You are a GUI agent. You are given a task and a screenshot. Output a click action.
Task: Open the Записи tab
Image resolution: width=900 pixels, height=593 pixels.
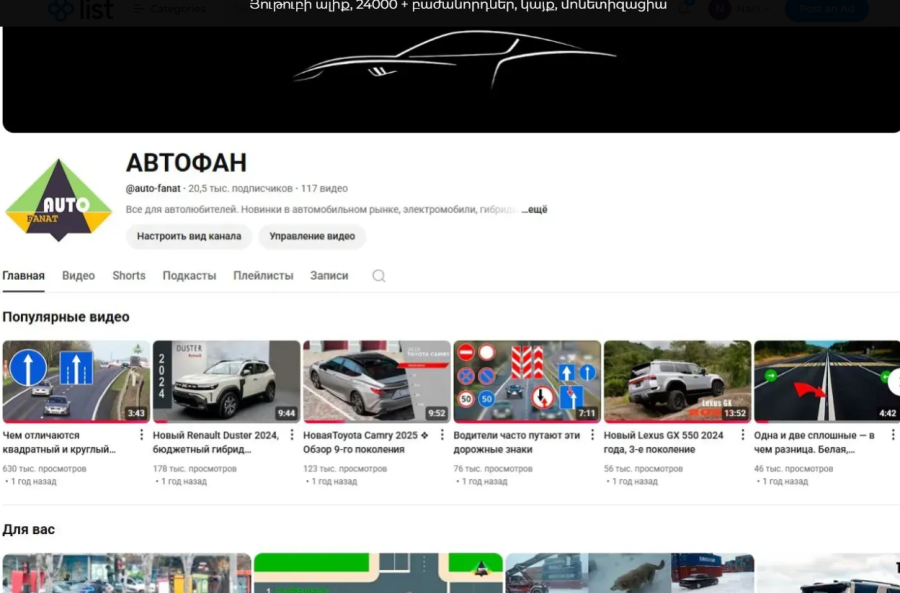[329, 276]
